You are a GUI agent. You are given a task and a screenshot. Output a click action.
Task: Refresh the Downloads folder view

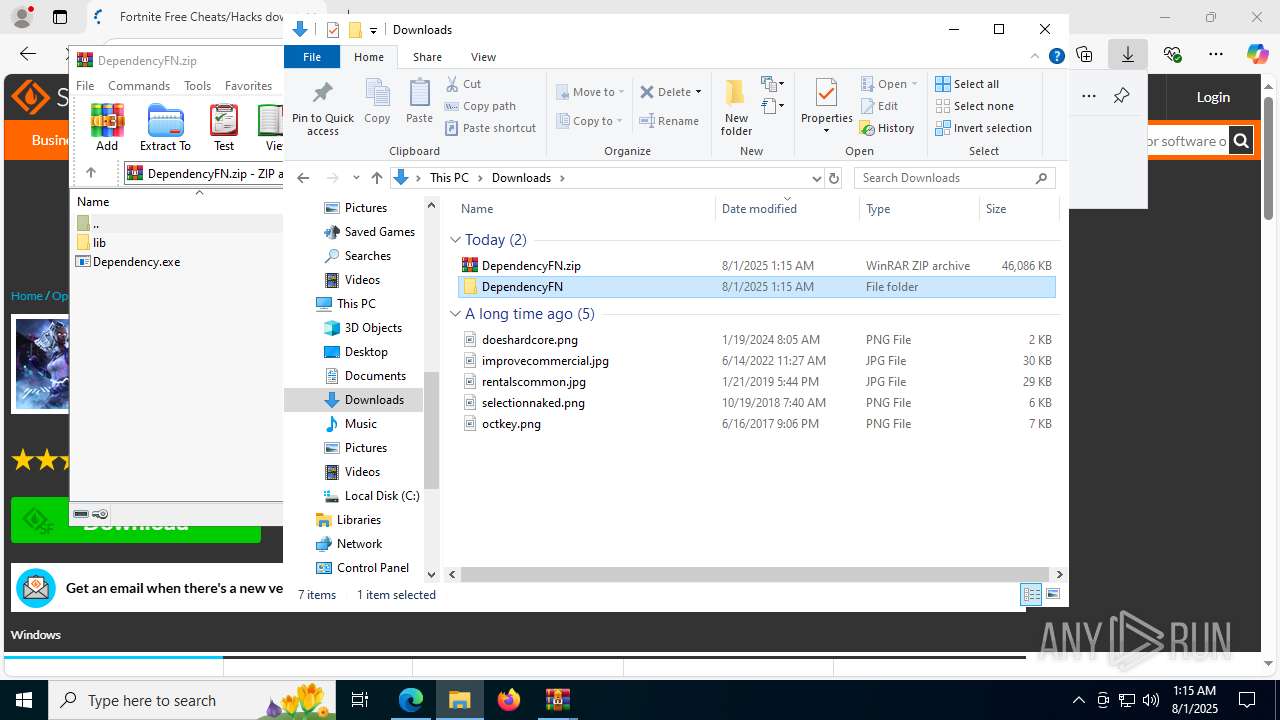point(833,178)
